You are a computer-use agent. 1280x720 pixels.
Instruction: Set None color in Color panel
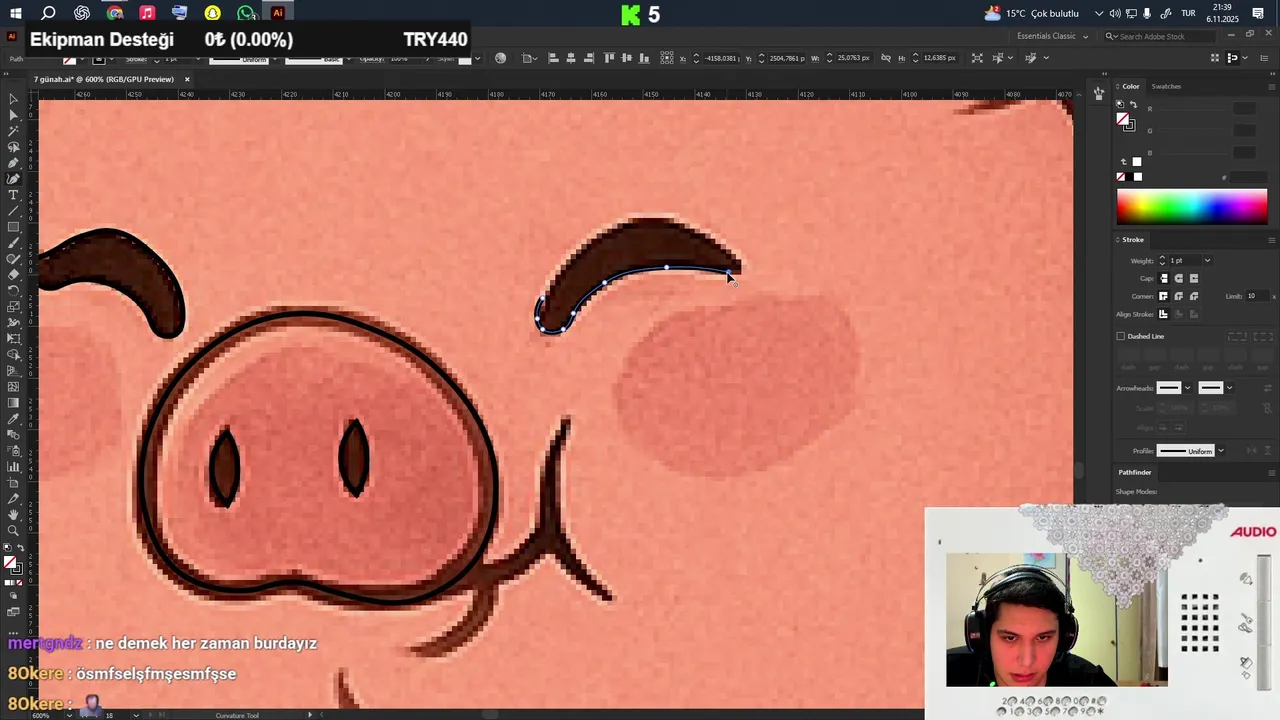[1121, 177]
